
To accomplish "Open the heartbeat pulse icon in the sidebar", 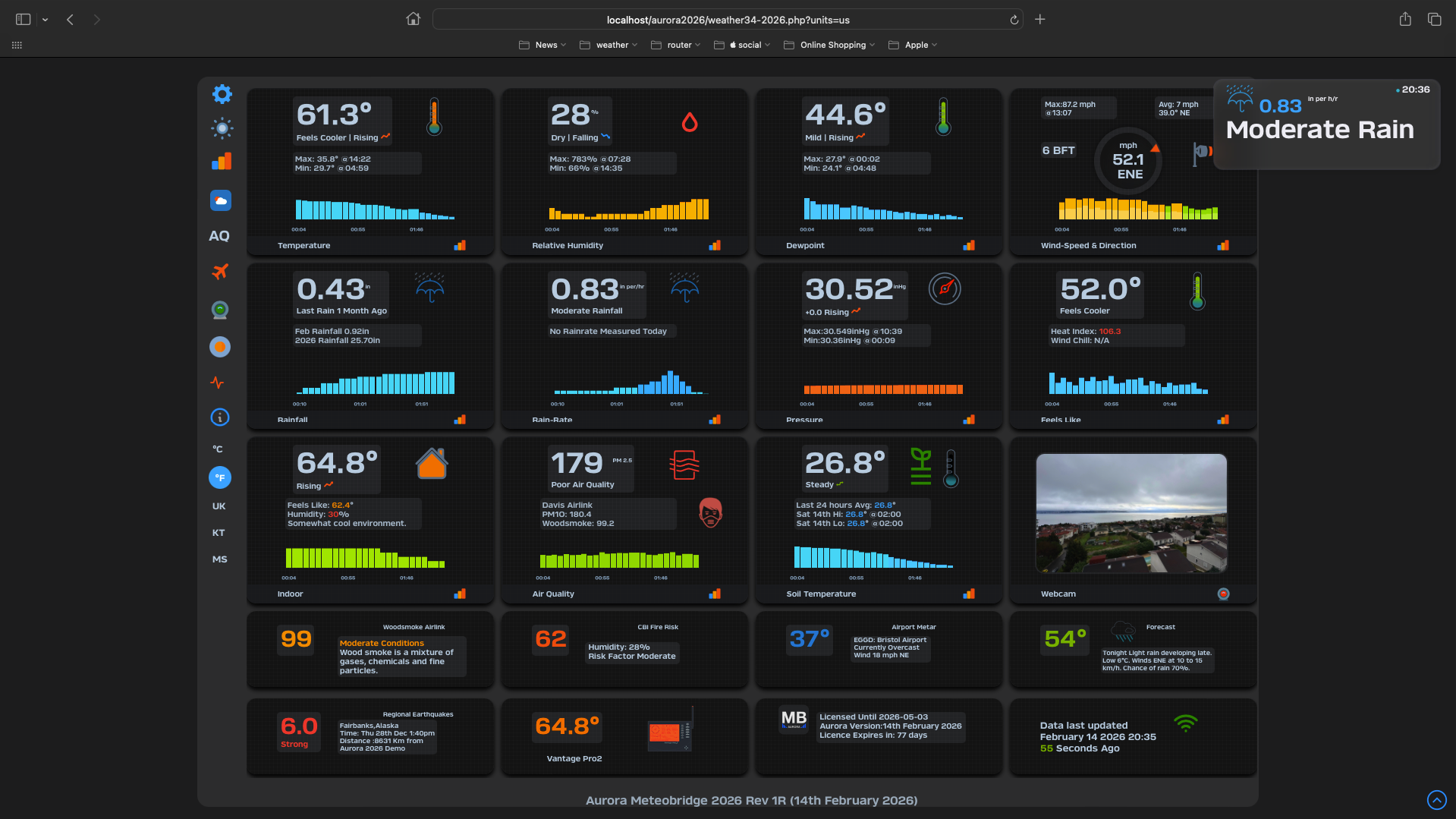I will point(218,383).
